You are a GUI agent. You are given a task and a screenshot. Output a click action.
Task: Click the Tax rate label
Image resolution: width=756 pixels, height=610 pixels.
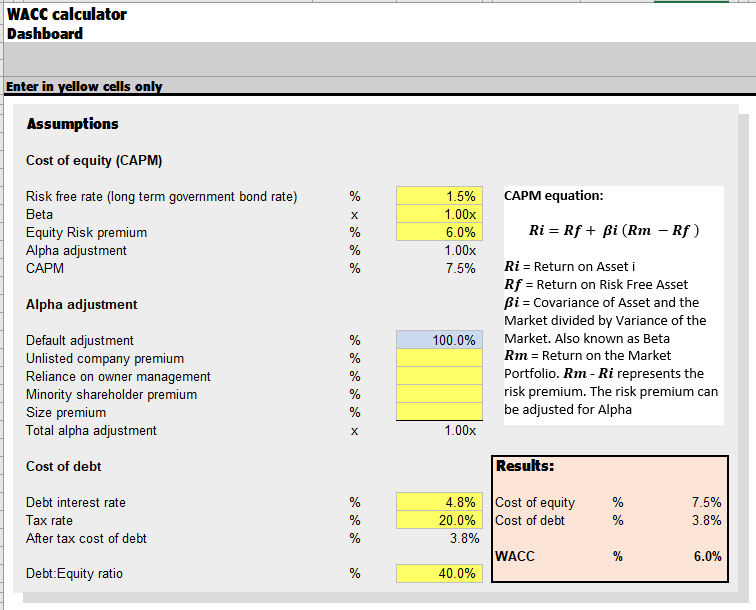49,521
